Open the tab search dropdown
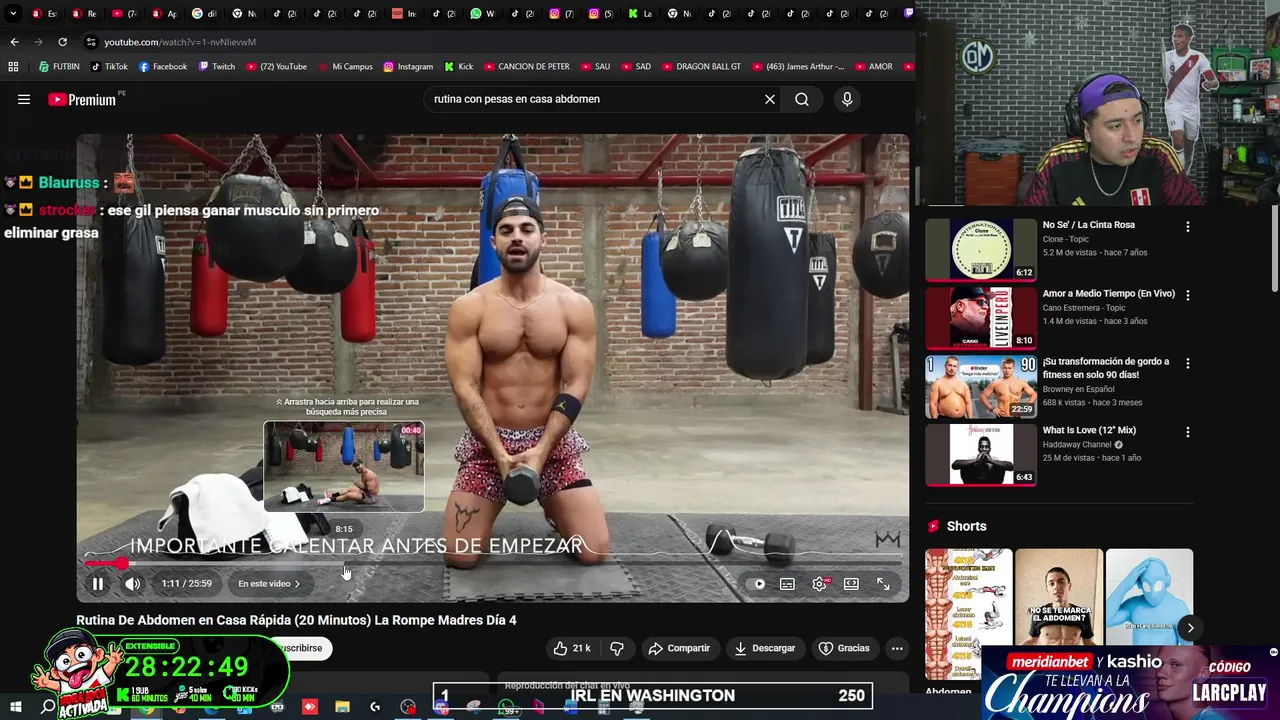 pos(13,14)
